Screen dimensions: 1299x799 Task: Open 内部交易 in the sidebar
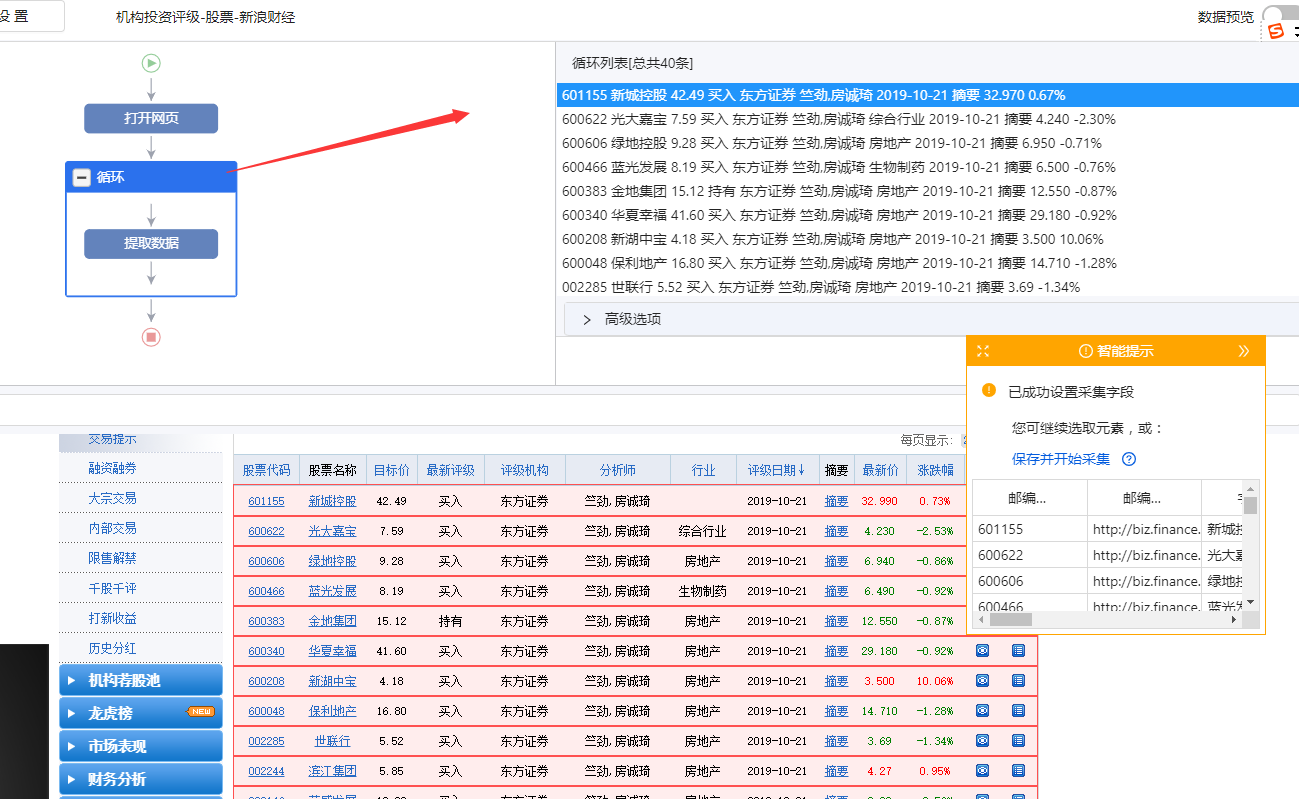click(112, 528)
